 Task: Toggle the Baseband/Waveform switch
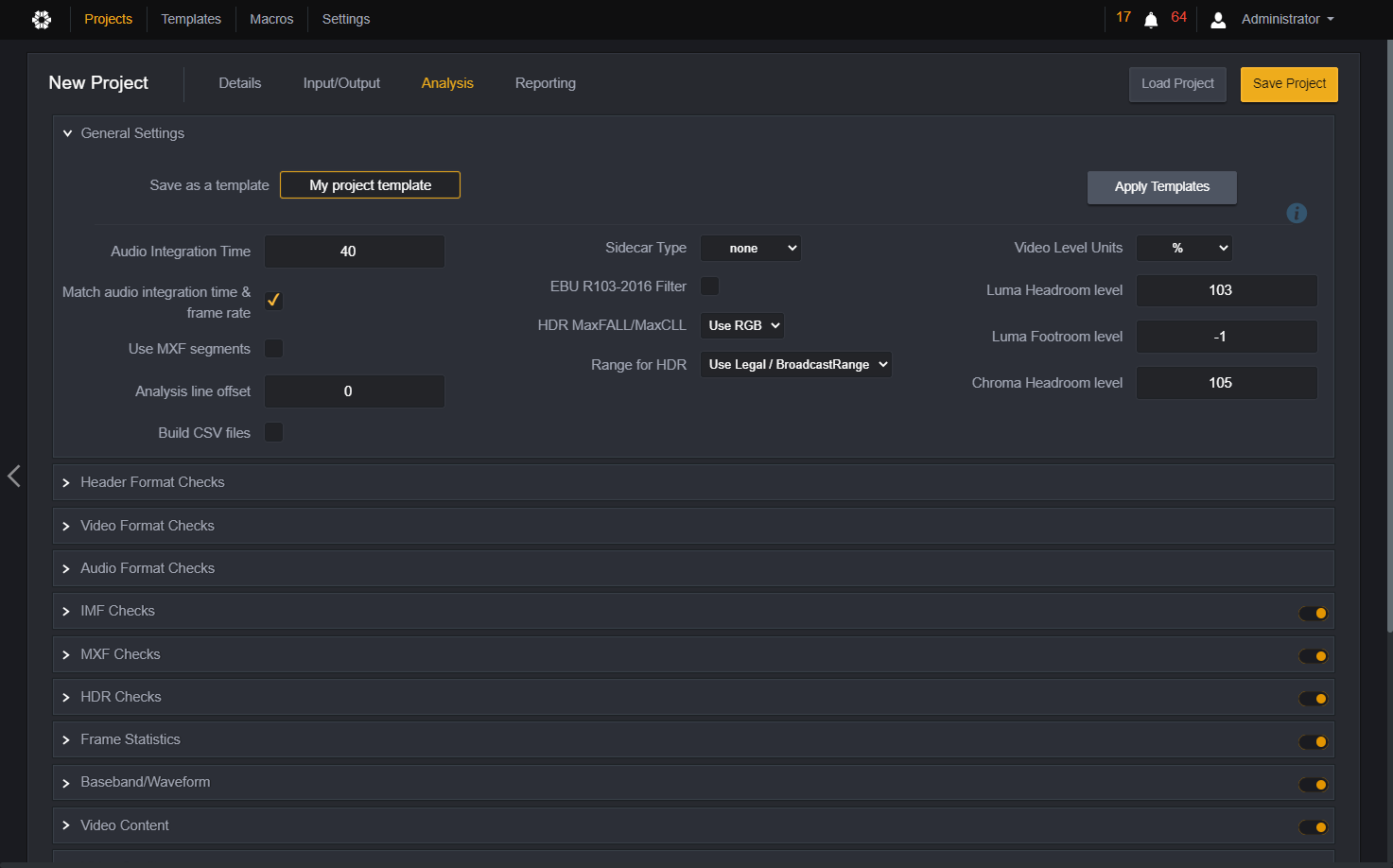[1314, 785]
